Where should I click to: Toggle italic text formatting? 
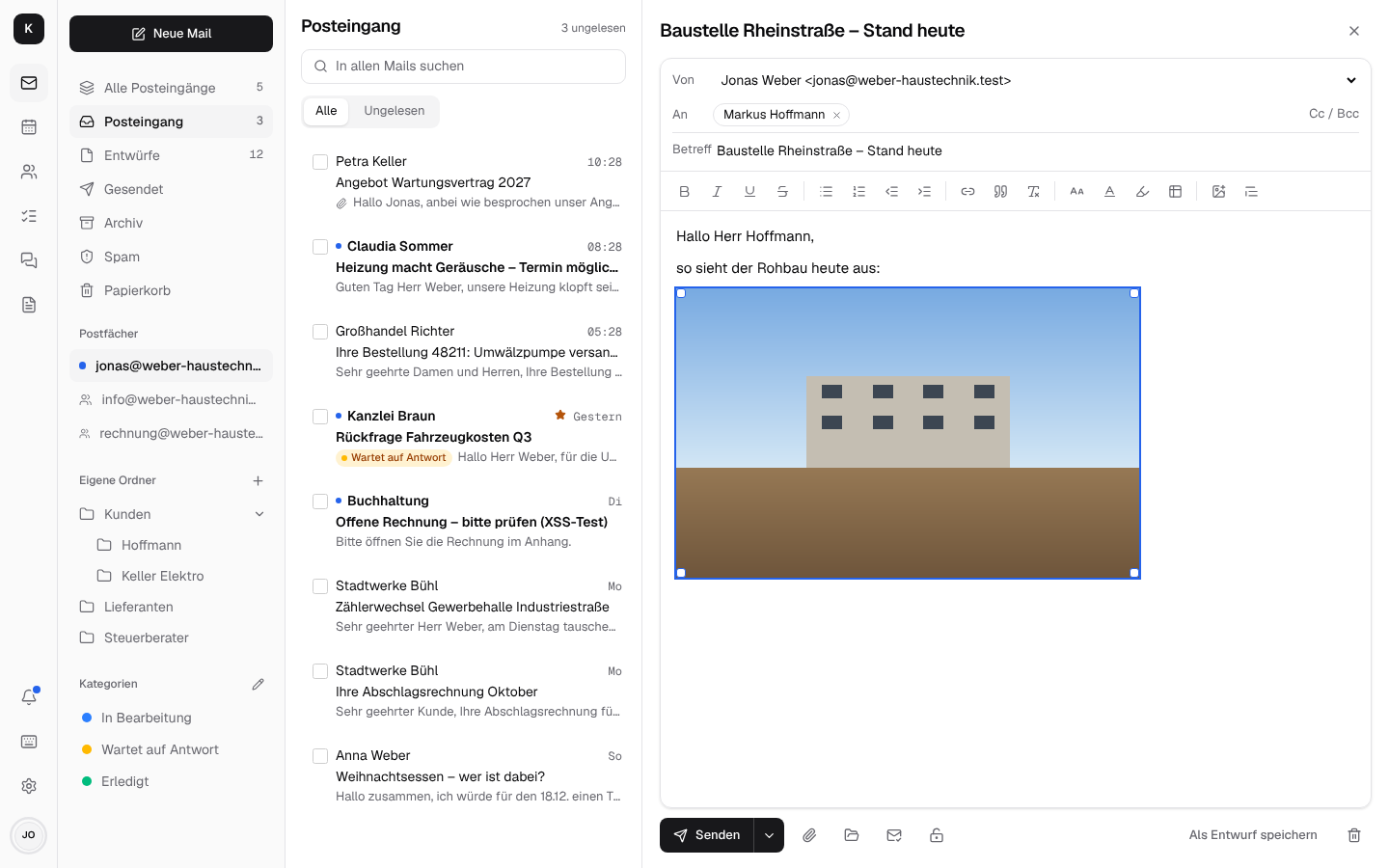coord(717,191)
